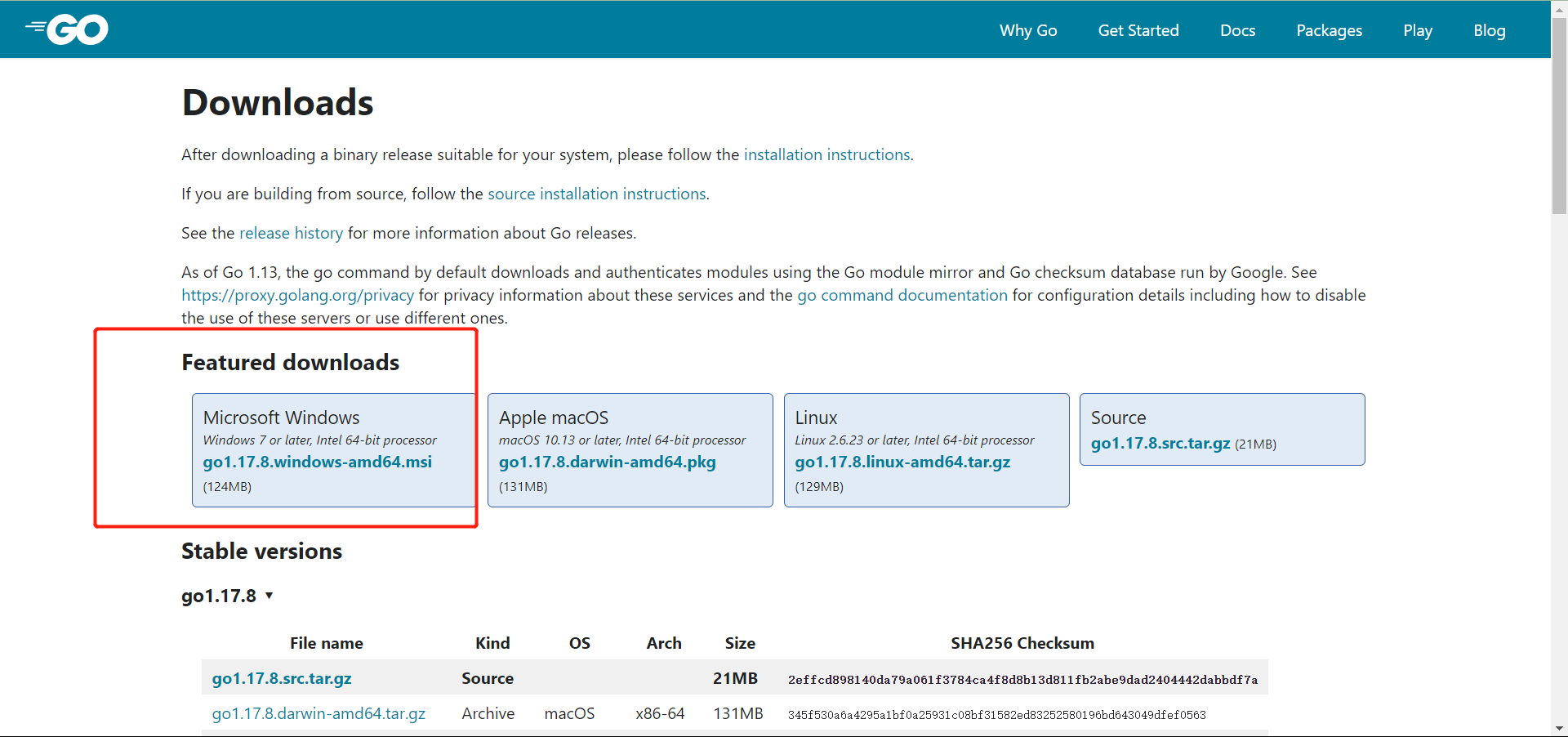The image size is (1568, 737).
Task: Click the Downloads page heading
Action: 278,103
